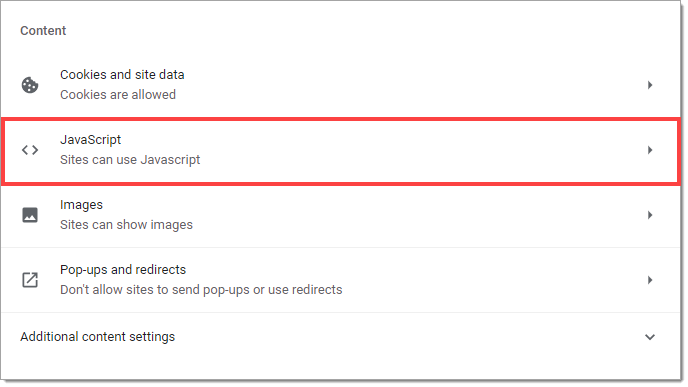The height and width of the screenshot is (387, 688).
Task: Click the pop-ups external link icon
Action: pos(30,280)
